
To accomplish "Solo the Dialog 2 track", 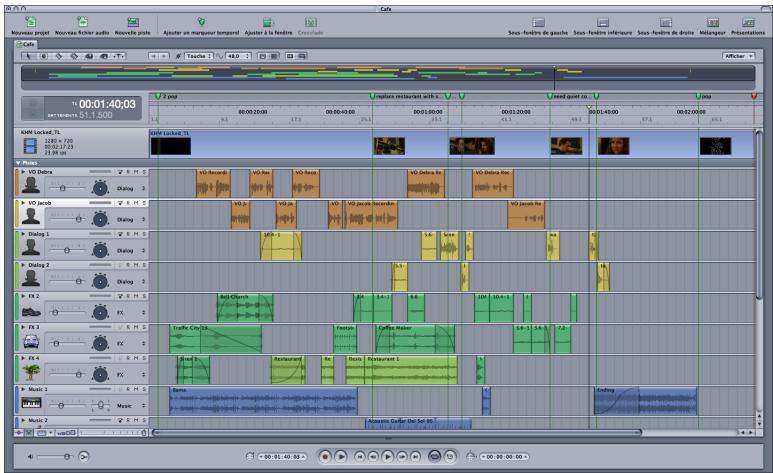I will coord(144,265).
